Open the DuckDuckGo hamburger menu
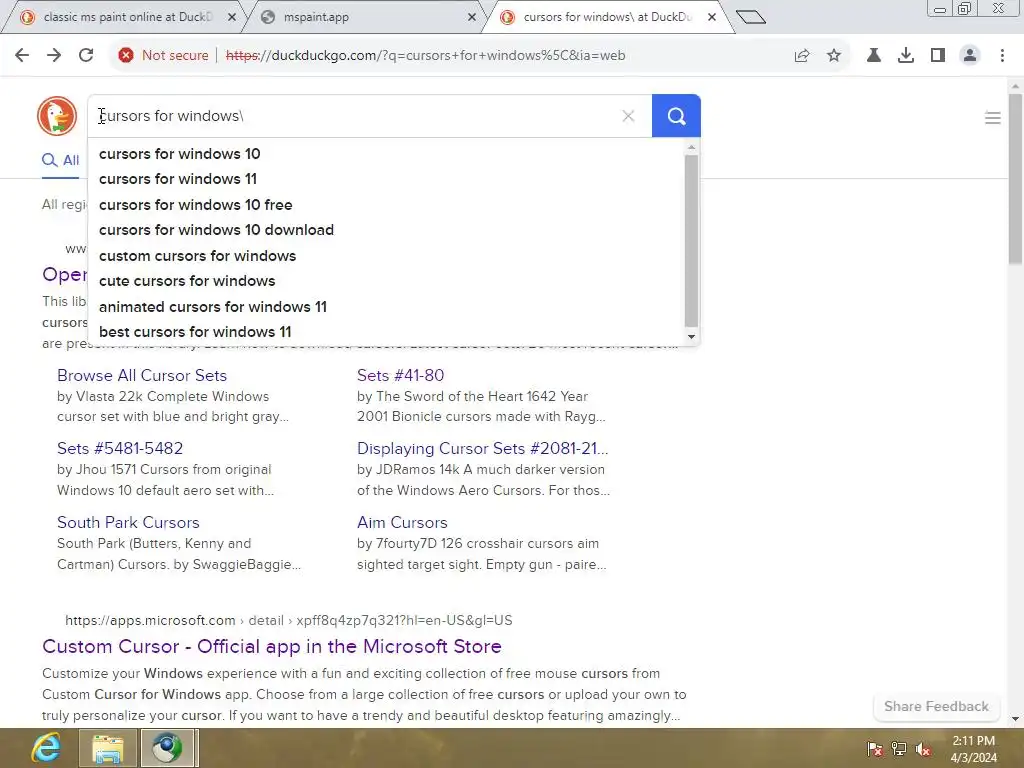The height and width of the screenshot is (768, 1024). pos(993,118)
